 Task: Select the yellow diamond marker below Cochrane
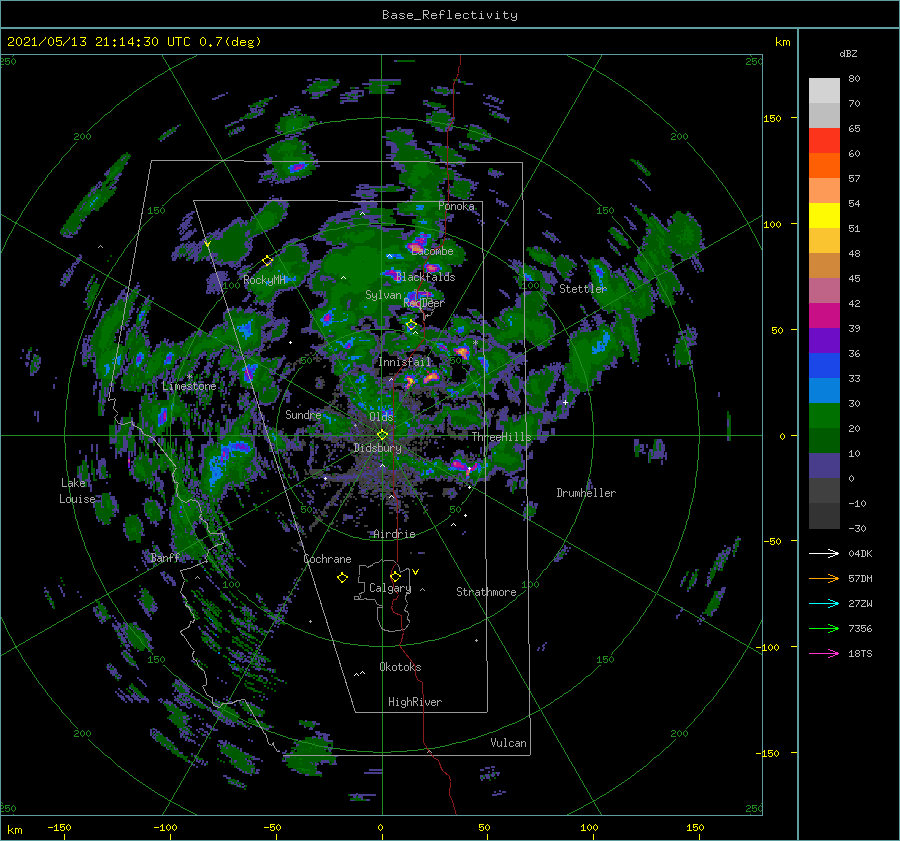(x=342, y=578)
